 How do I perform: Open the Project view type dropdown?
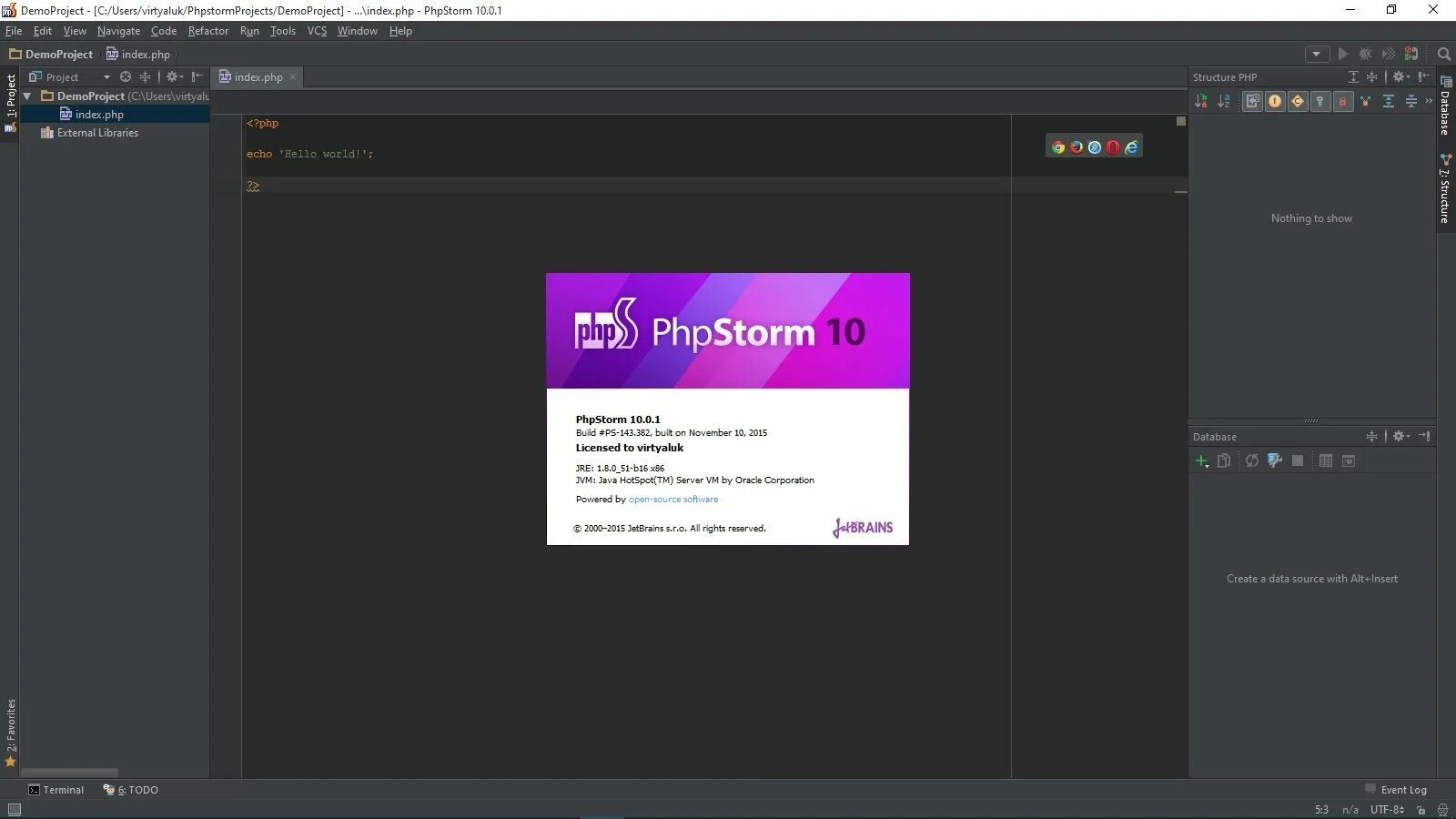(106, 77)
